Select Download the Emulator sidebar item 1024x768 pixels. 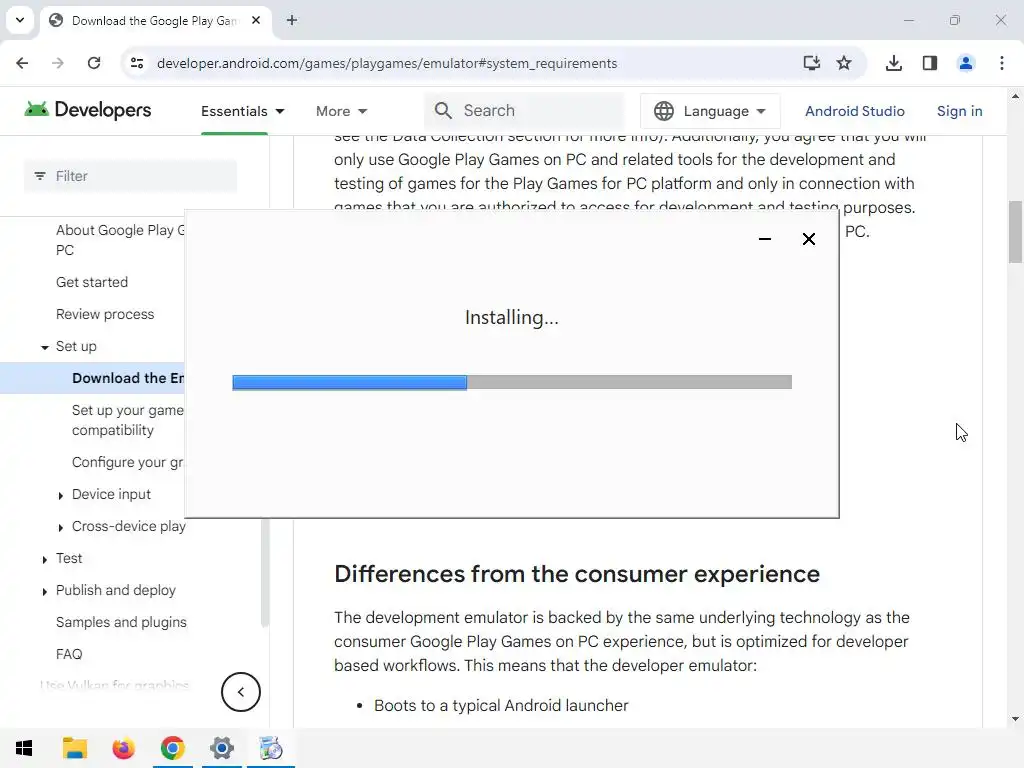click(128, 378)
